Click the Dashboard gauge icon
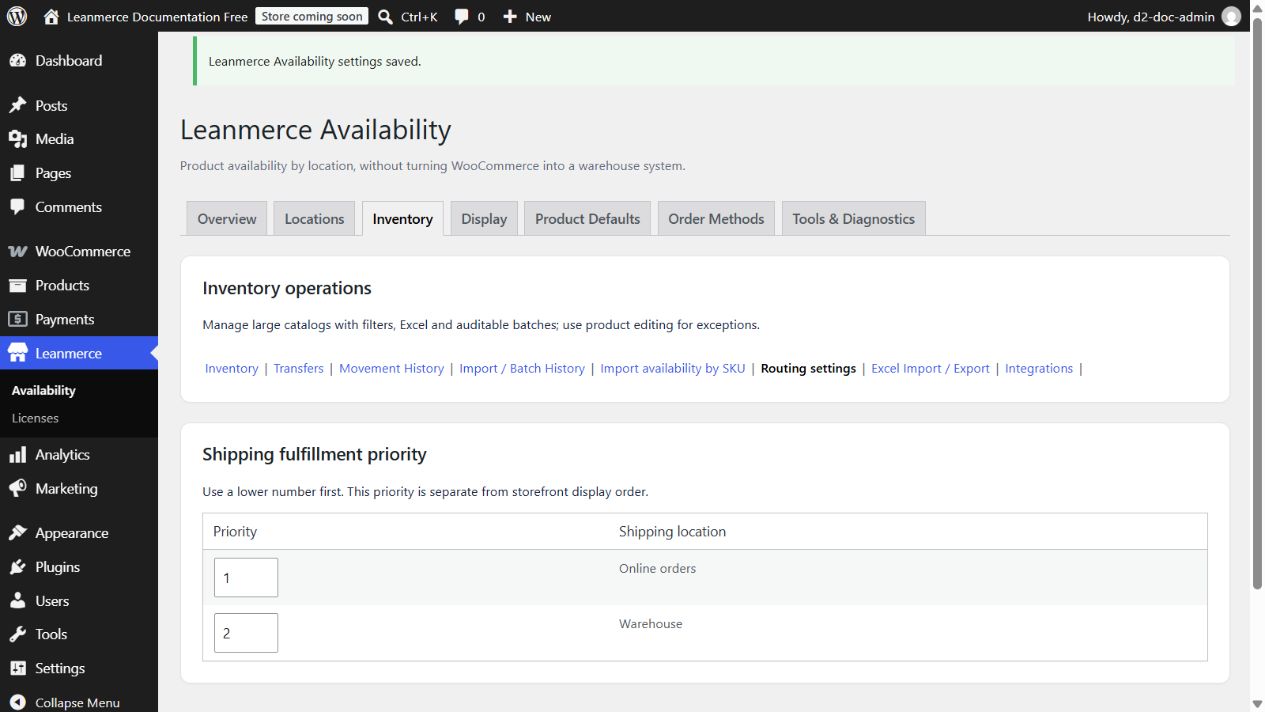1265x712 pixels. coord(17,61)
